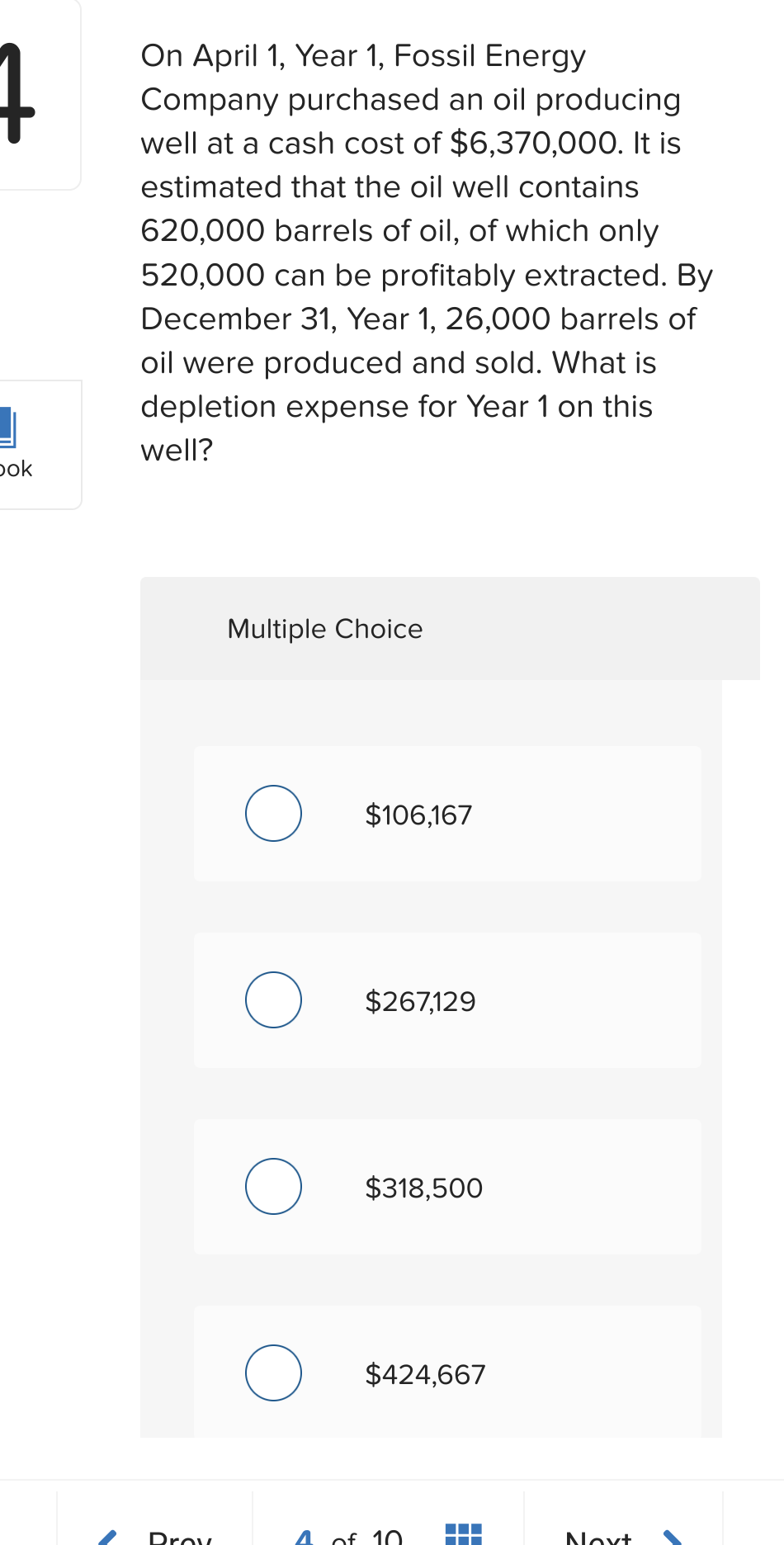Click the grid icon to view all questions
Image resolution: width=784 pixels, height=1545 pixels.
point(464,1535)
